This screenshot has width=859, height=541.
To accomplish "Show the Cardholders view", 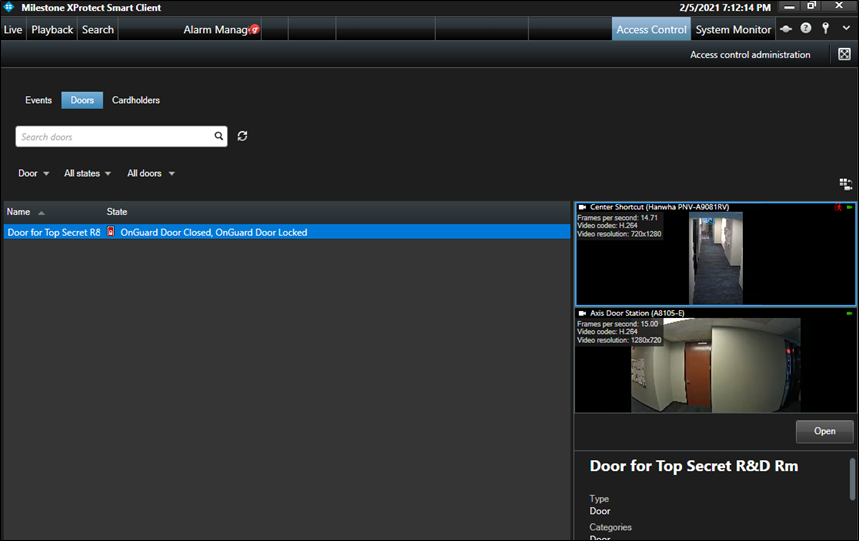I will [x=136, y=100].
